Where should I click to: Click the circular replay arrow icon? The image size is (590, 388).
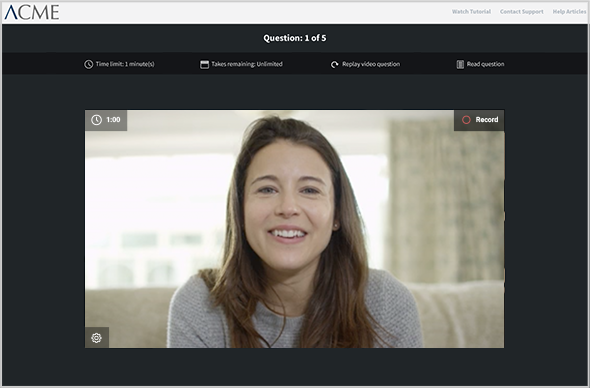334,64
